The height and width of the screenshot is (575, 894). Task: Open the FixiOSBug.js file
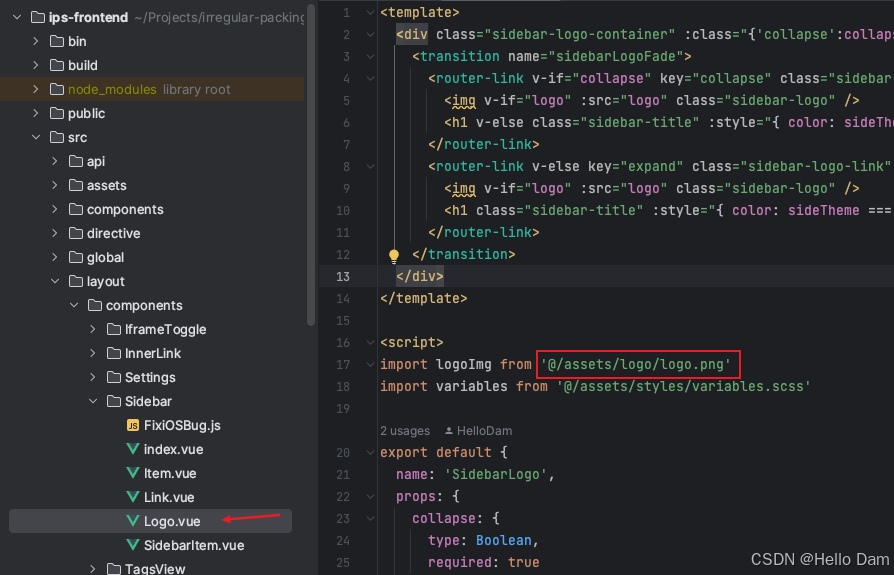(x=182, y=425)
